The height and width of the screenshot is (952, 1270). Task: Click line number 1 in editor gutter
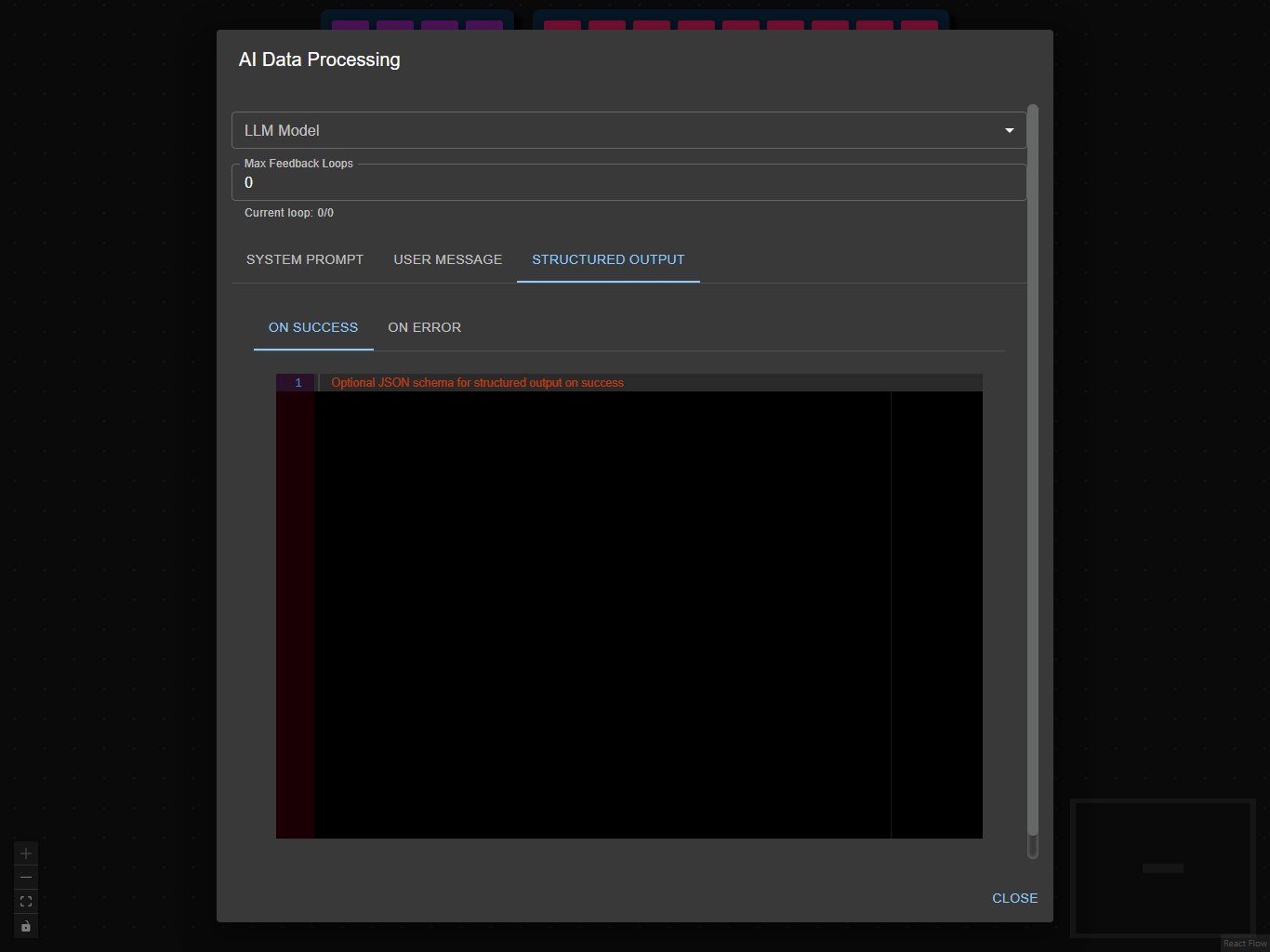coord(298,383)
